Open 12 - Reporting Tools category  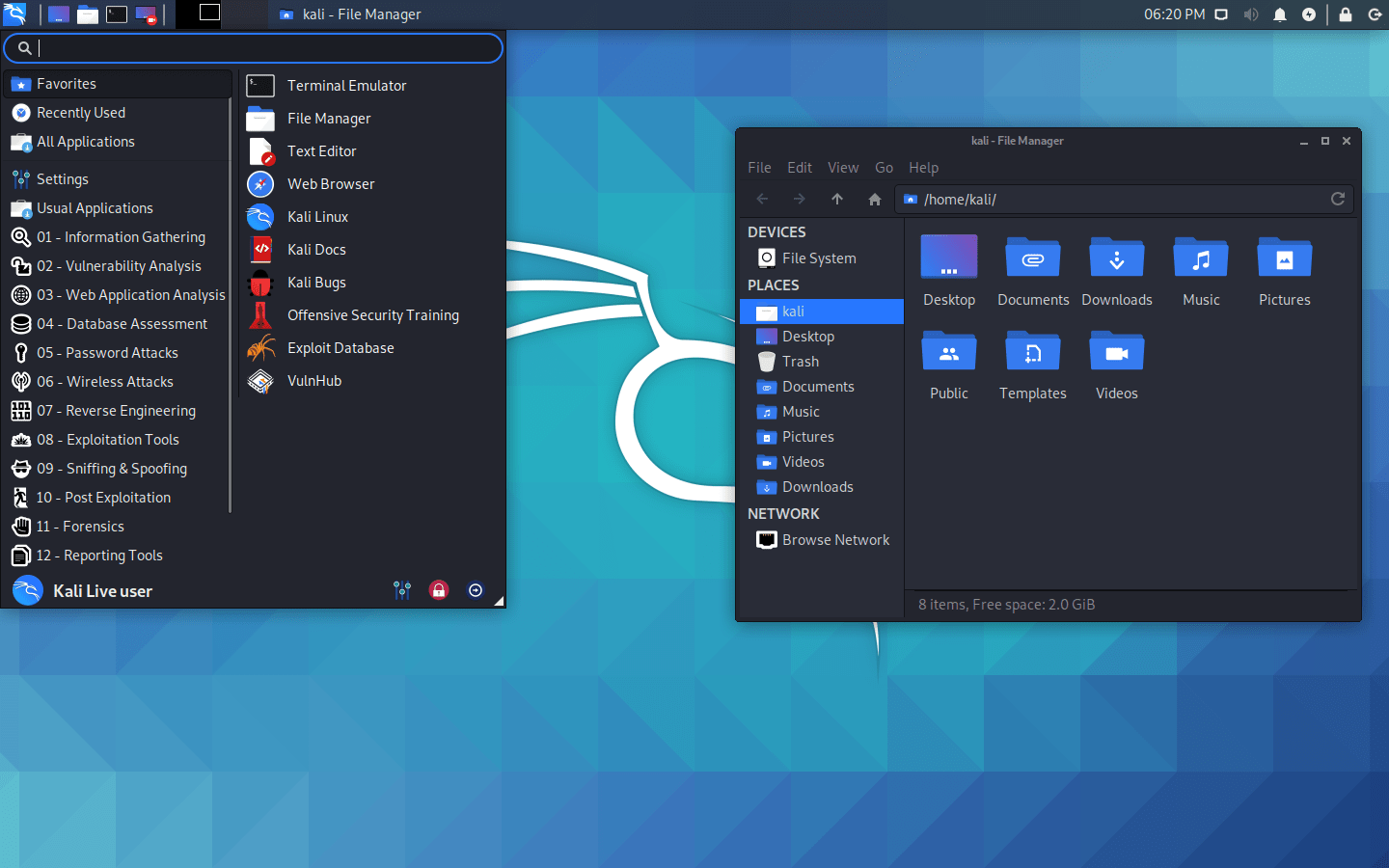[x=118, y=556]
